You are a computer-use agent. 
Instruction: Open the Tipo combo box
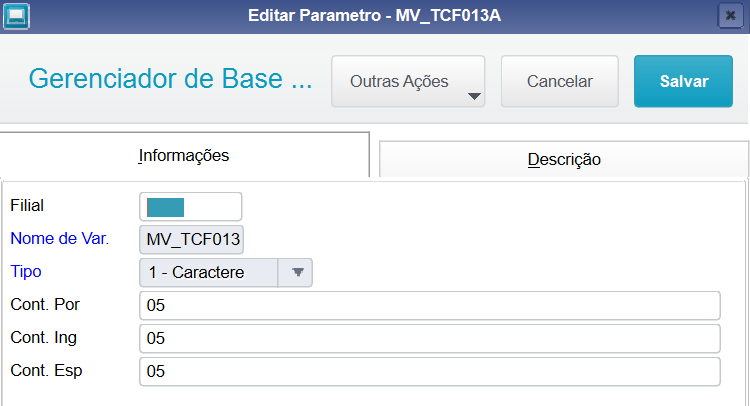tap(226, 273)
